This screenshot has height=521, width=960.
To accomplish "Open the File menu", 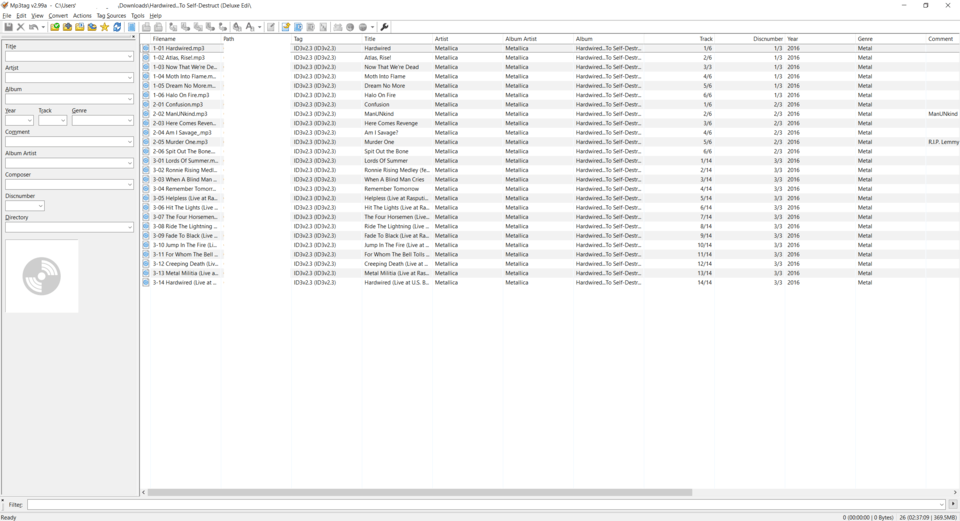I will [7, 16].
